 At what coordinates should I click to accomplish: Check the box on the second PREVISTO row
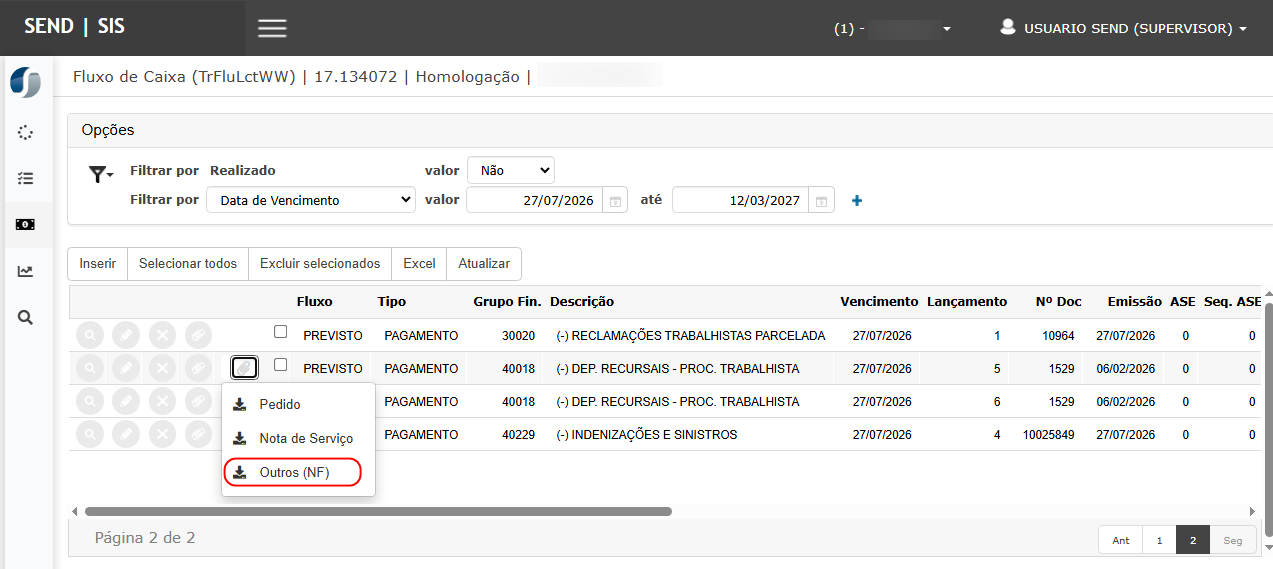[x=280, y=365]
